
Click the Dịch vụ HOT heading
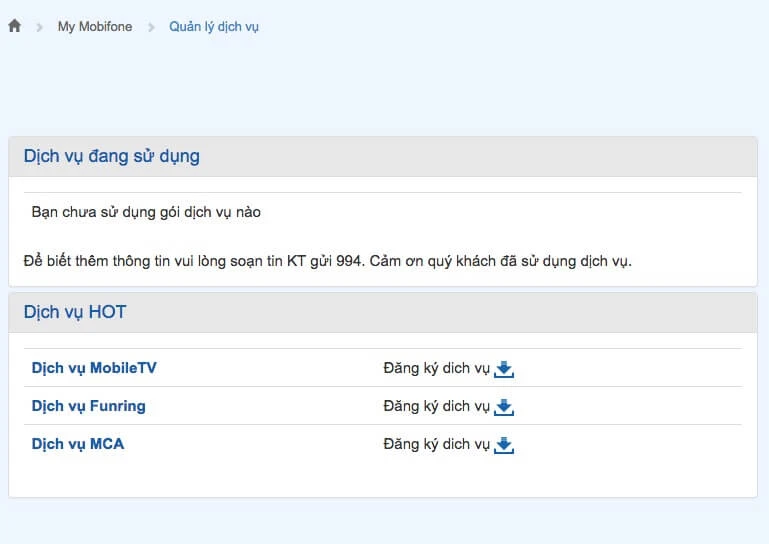click(75, 312)
